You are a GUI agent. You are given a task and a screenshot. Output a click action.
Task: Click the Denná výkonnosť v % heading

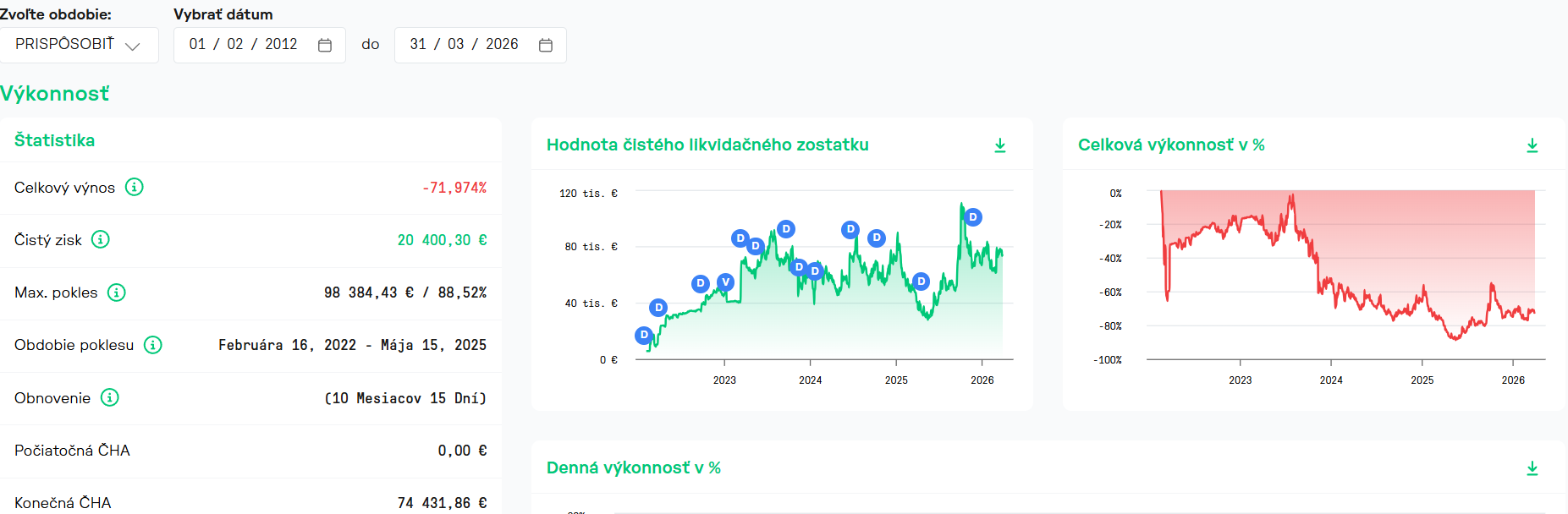click(x=634, y=468)
